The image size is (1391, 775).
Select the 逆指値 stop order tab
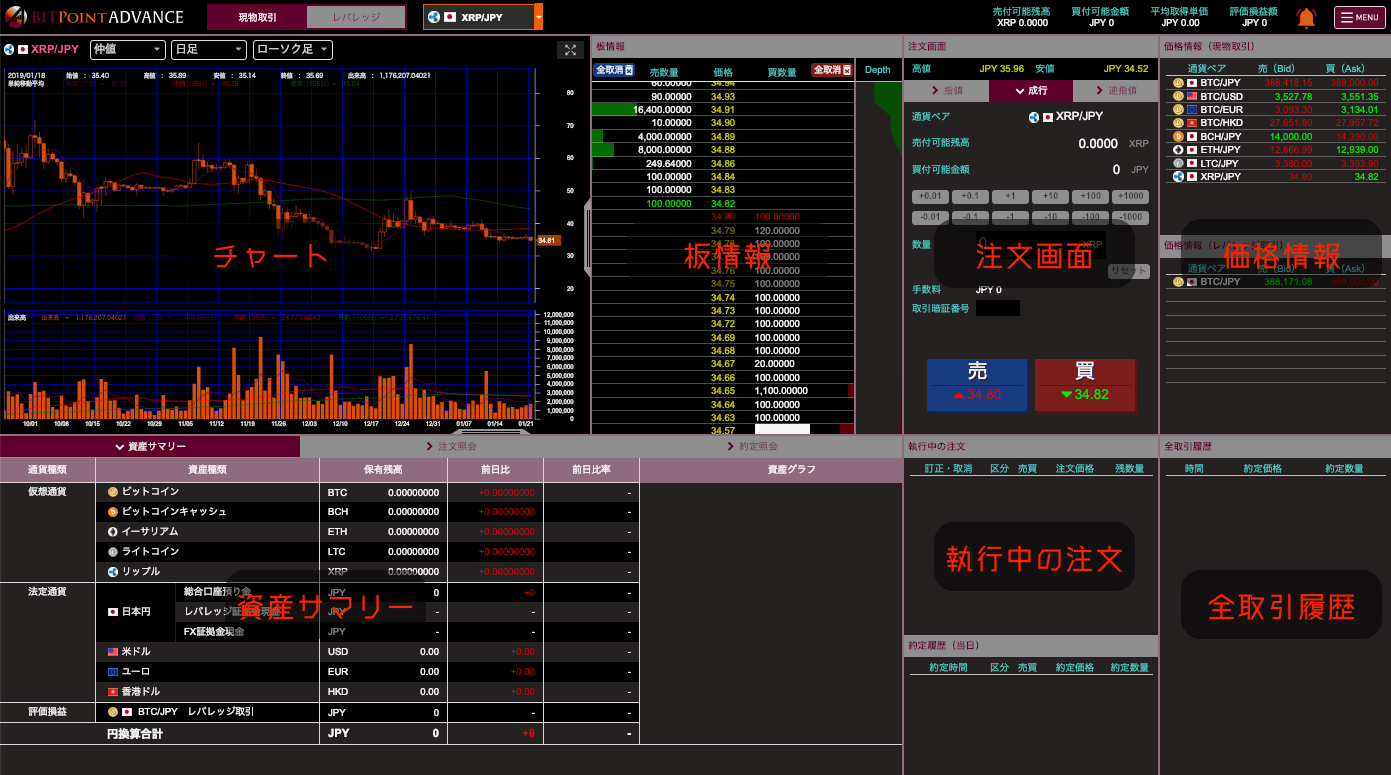point(1115,90)
